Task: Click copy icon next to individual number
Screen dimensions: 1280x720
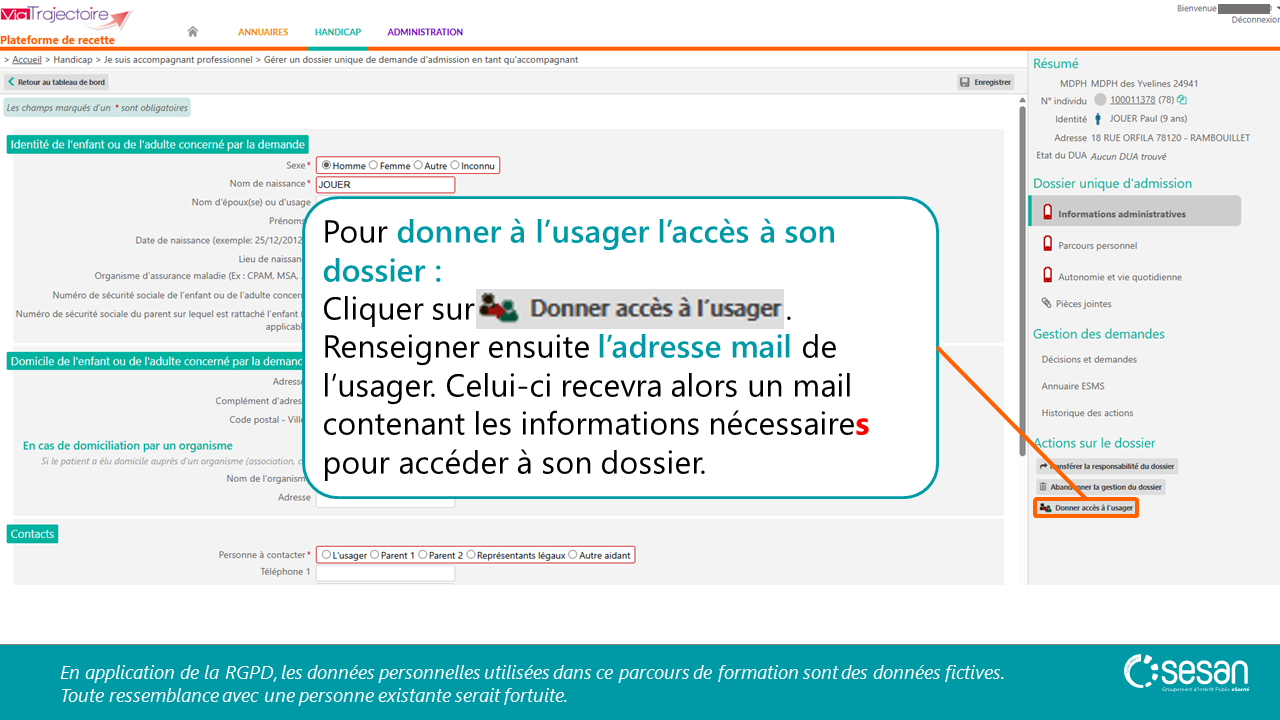Action: click(1182, 100)
